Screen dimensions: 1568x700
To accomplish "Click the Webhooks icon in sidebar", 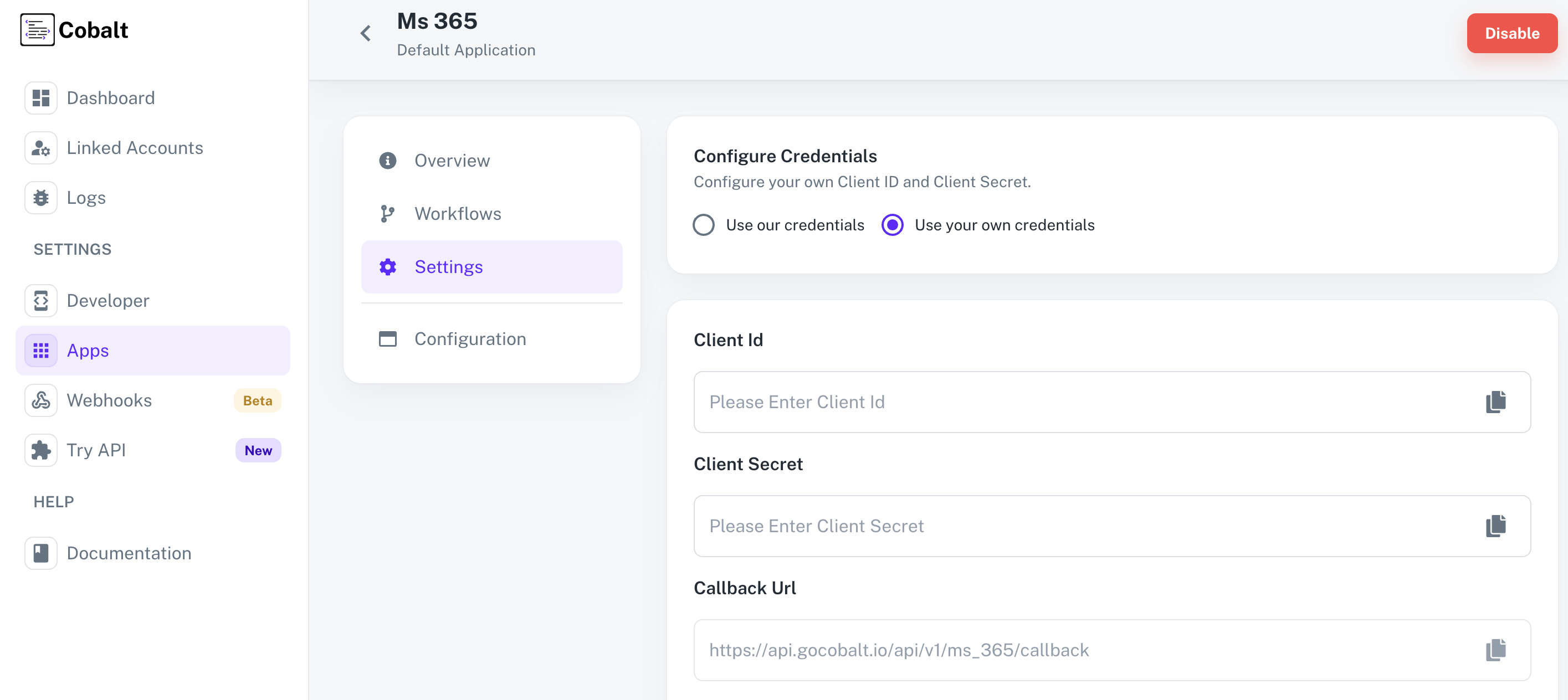I will (40, 400).
